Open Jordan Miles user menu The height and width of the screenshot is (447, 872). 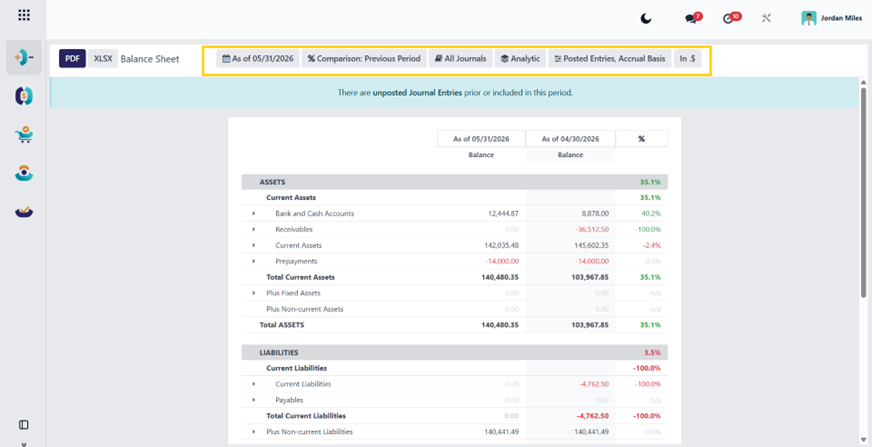(x=831, y=18)
